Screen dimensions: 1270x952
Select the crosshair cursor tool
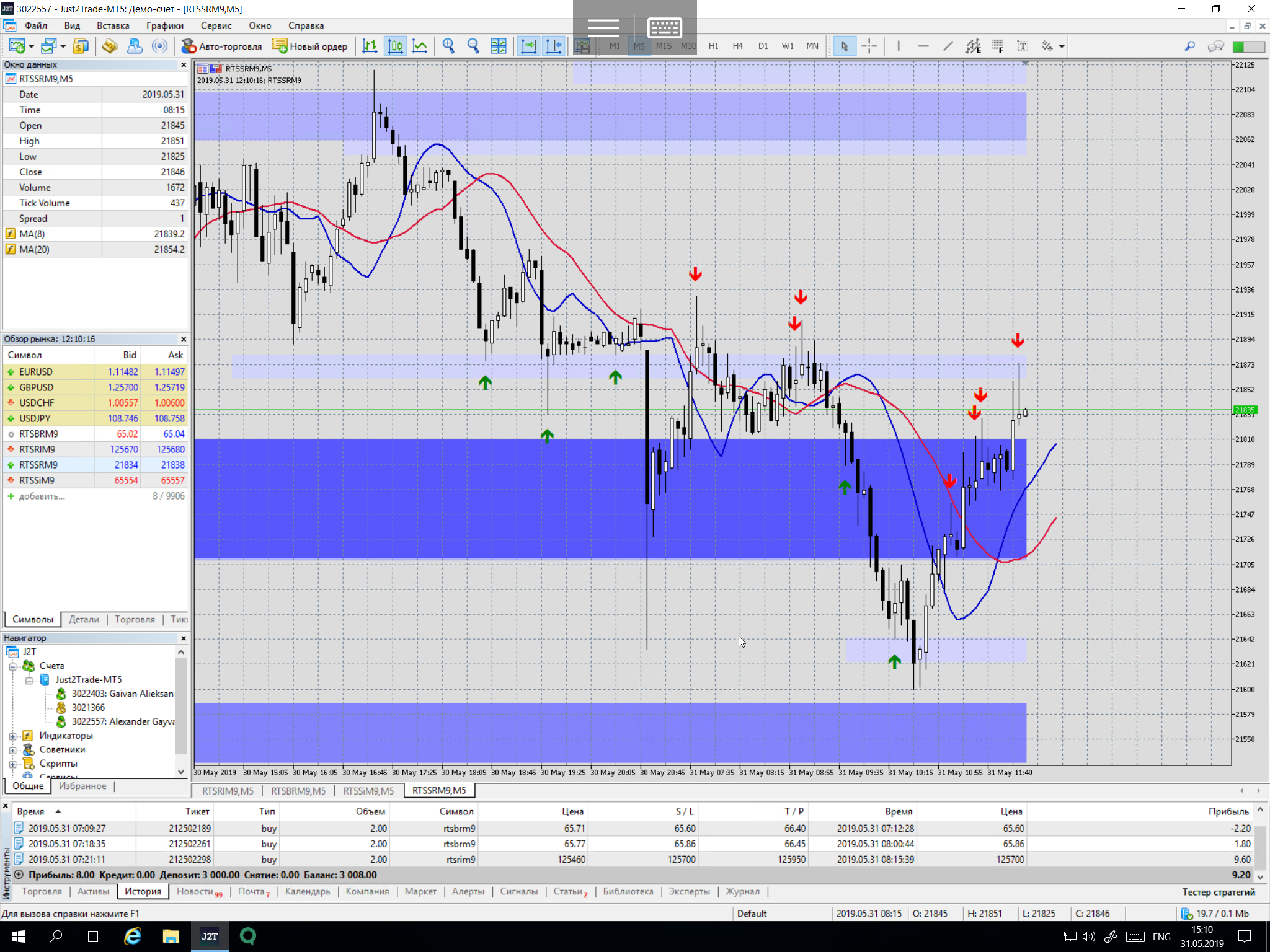869,46
